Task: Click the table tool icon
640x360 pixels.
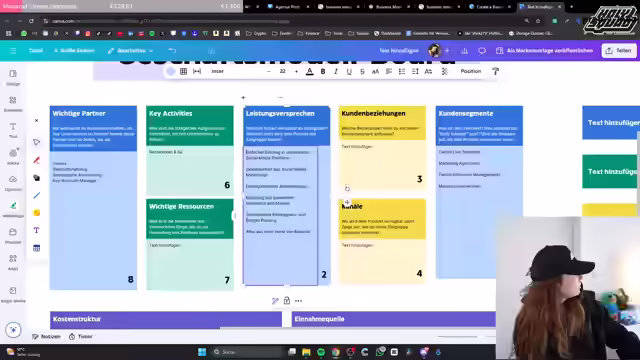Action: point(36,248)
